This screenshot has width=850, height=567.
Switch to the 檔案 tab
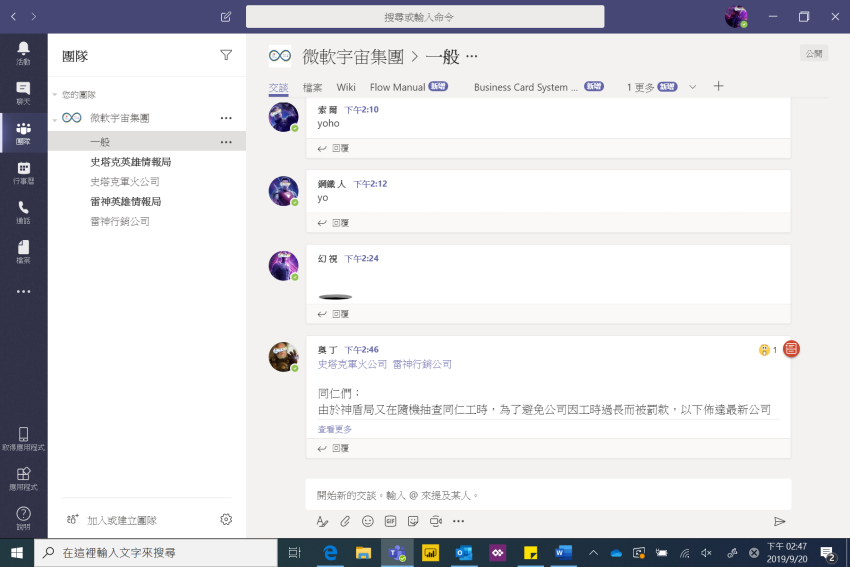312,88
